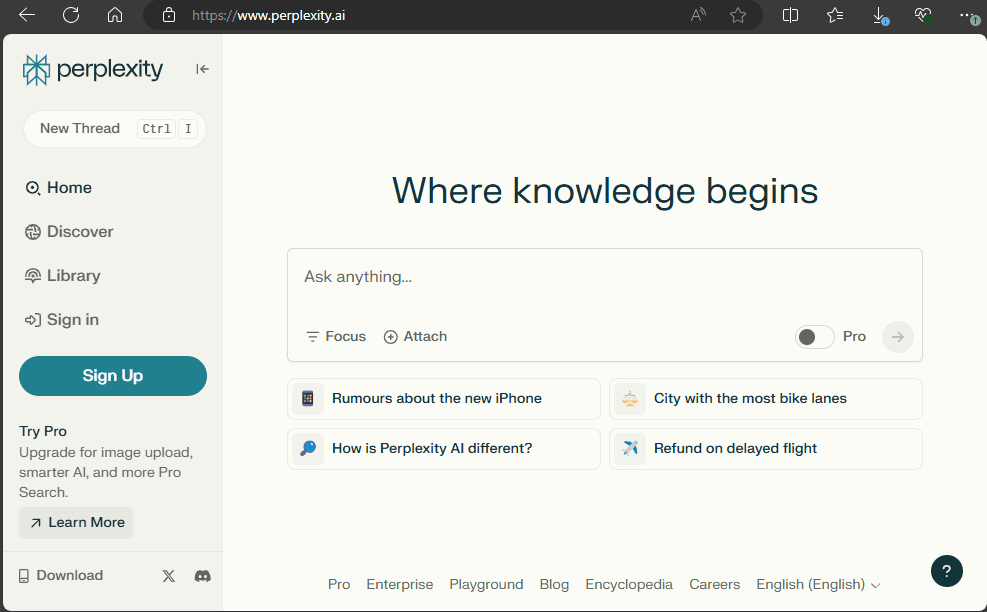
Task: Go to Home in the sidebar
Action: (59, 188)
